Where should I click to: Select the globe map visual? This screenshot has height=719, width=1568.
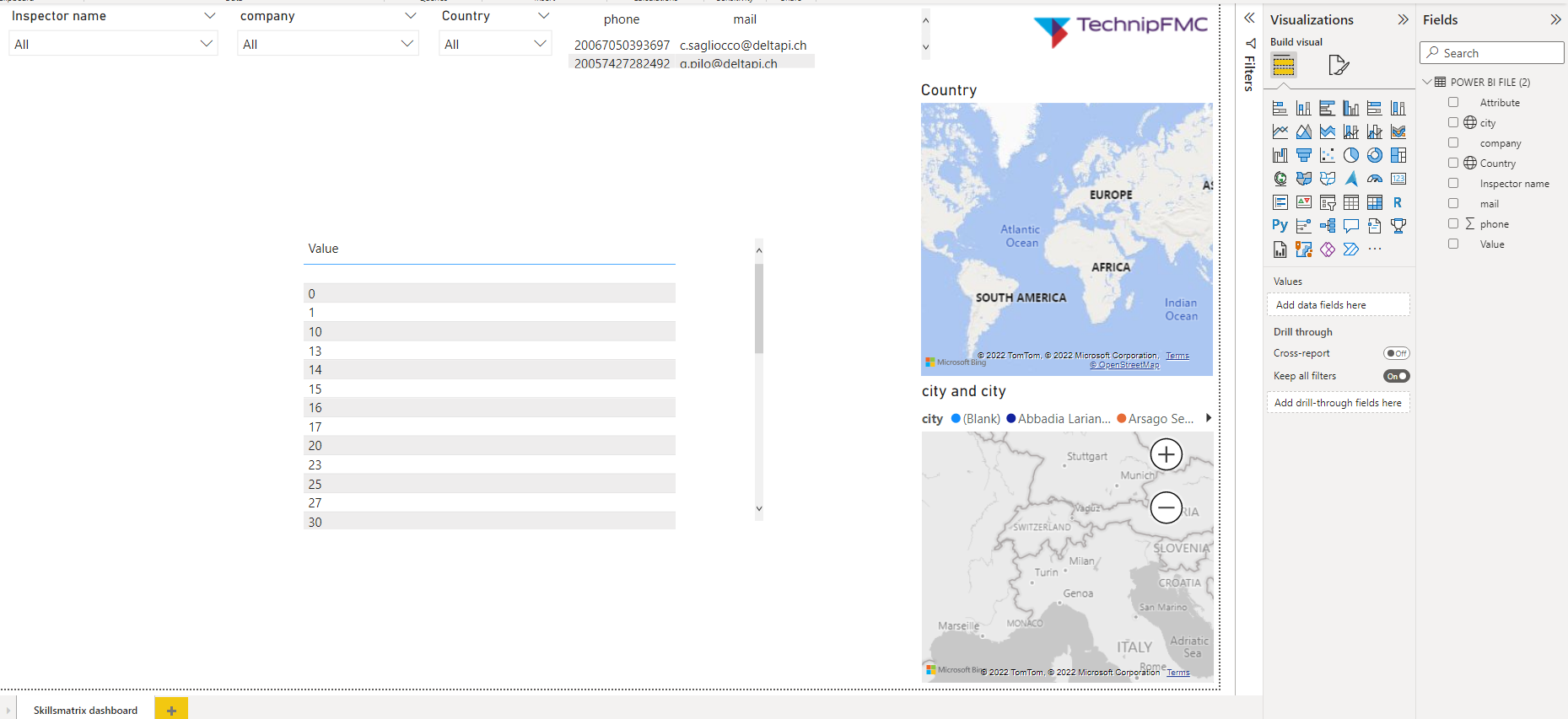[x=1280, y=179]
